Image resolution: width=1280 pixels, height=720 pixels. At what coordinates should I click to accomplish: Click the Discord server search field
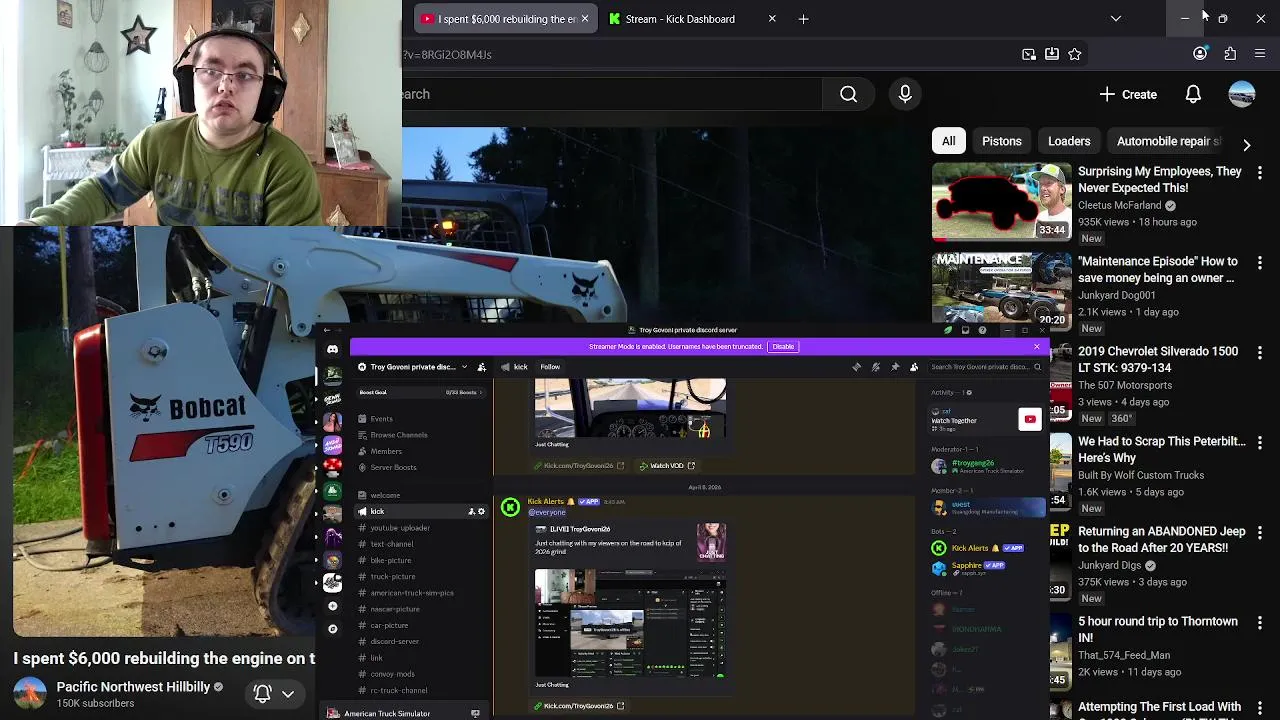coord(985,367)
